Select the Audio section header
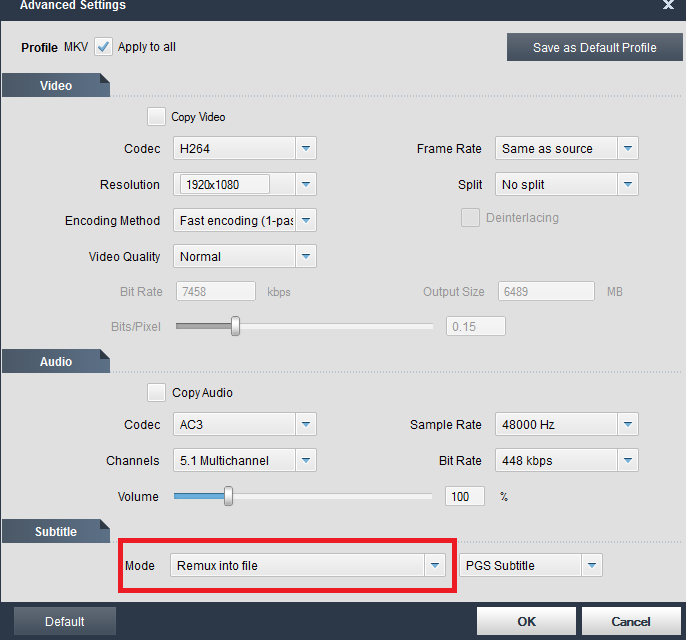 56,361
